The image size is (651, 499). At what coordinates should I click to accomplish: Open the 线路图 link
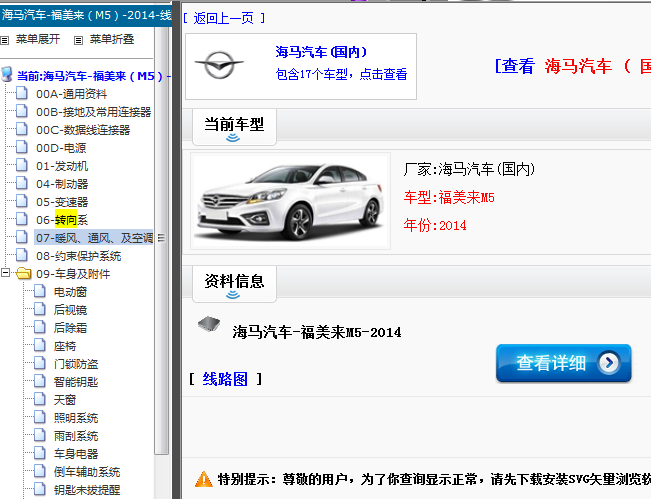(x=225, y=379)
